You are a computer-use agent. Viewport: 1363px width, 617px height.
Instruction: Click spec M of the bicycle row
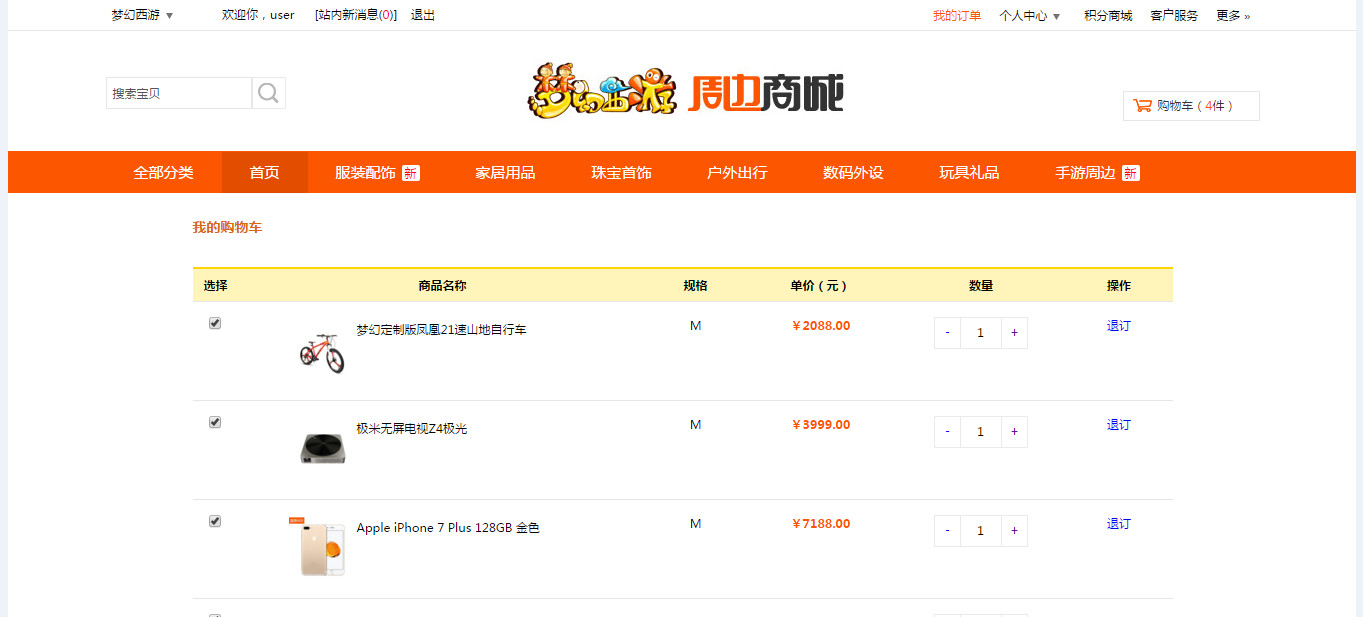(696, 326)
